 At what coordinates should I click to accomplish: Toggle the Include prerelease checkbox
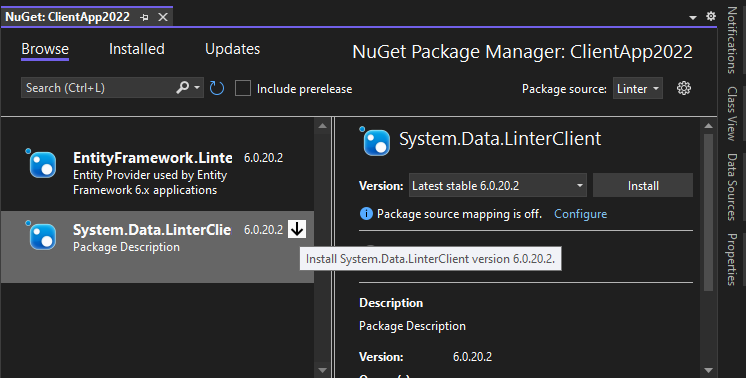(x=243, y=88)
